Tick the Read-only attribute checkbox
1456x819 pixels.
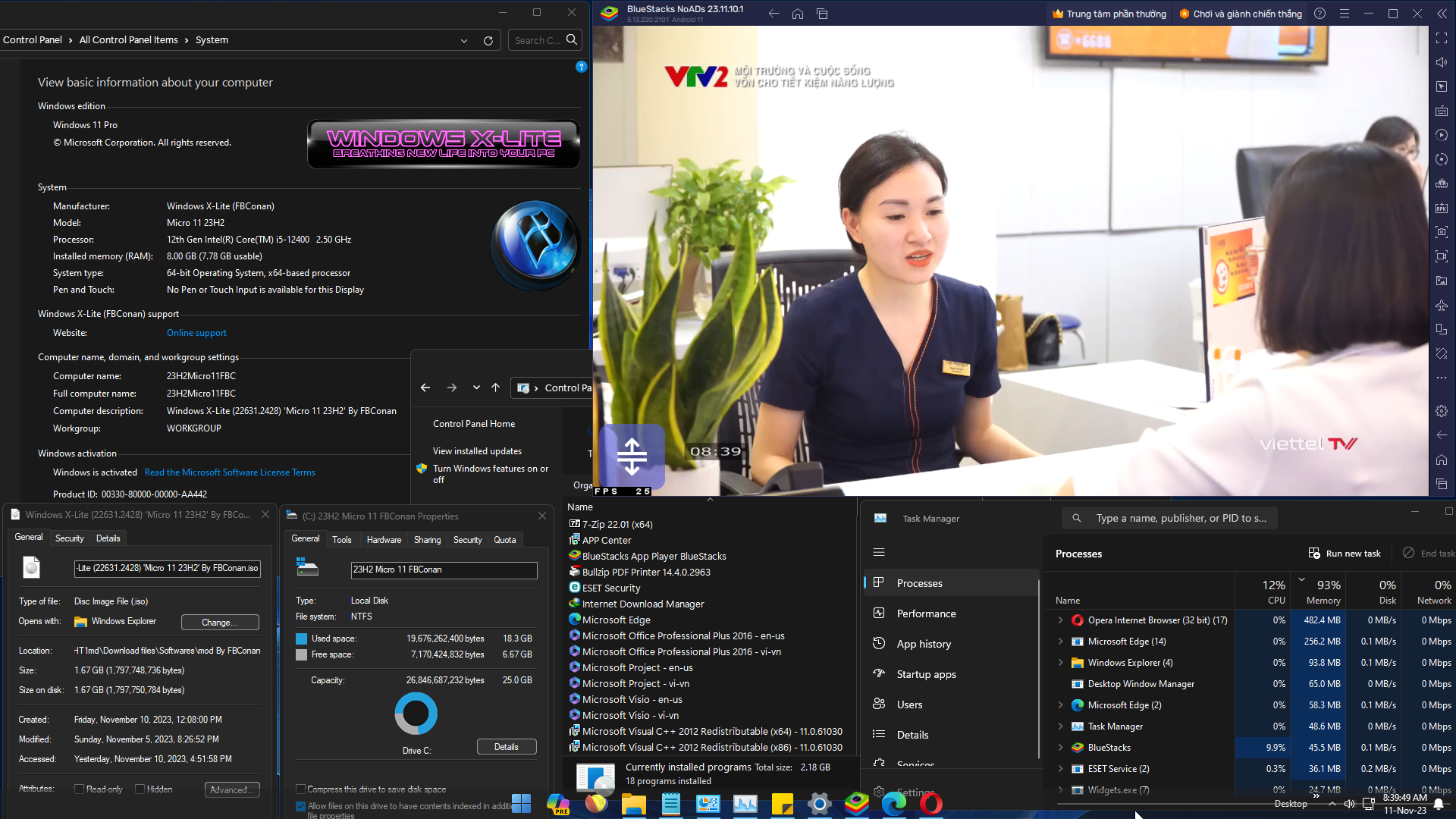click(x=79, y=789)
